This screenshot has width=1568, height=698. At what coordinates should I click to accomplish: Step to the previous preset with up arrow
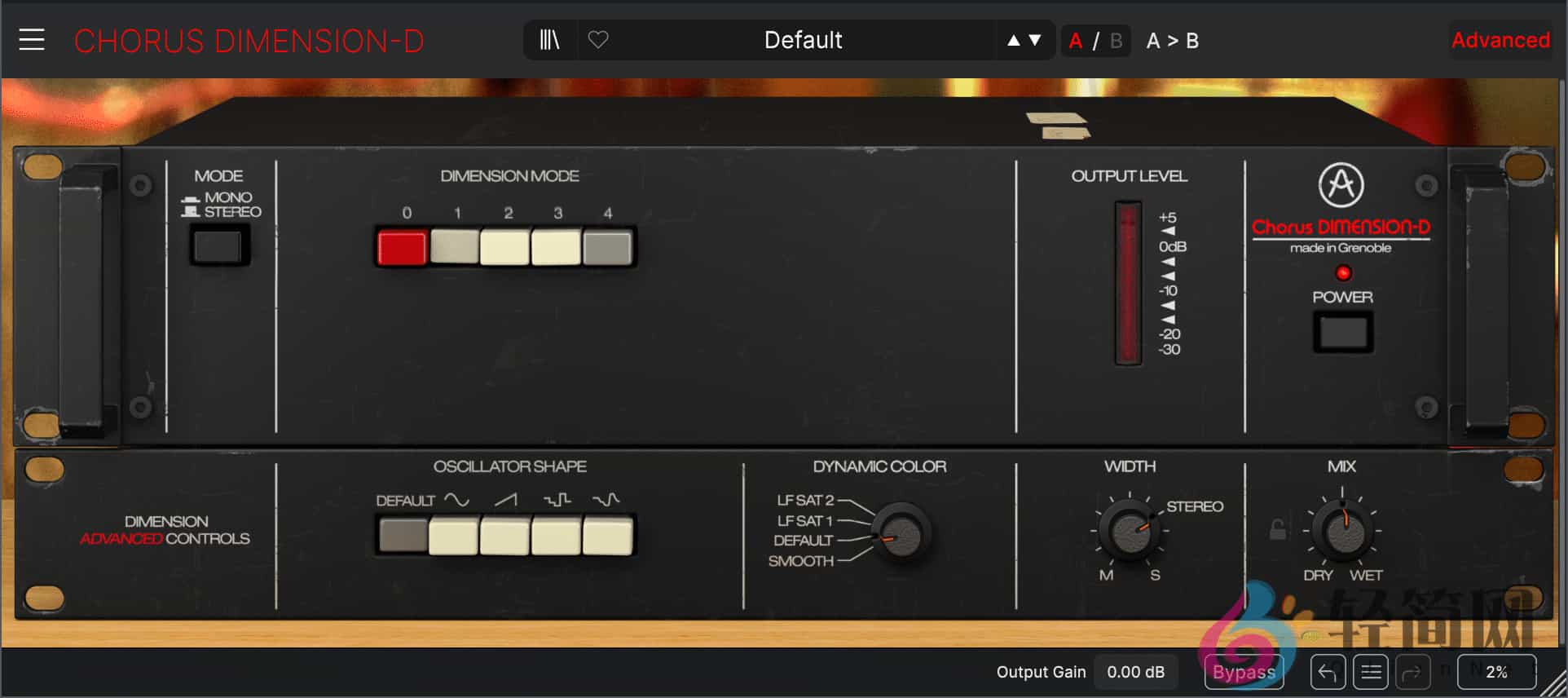click(x=1013, y=40)
